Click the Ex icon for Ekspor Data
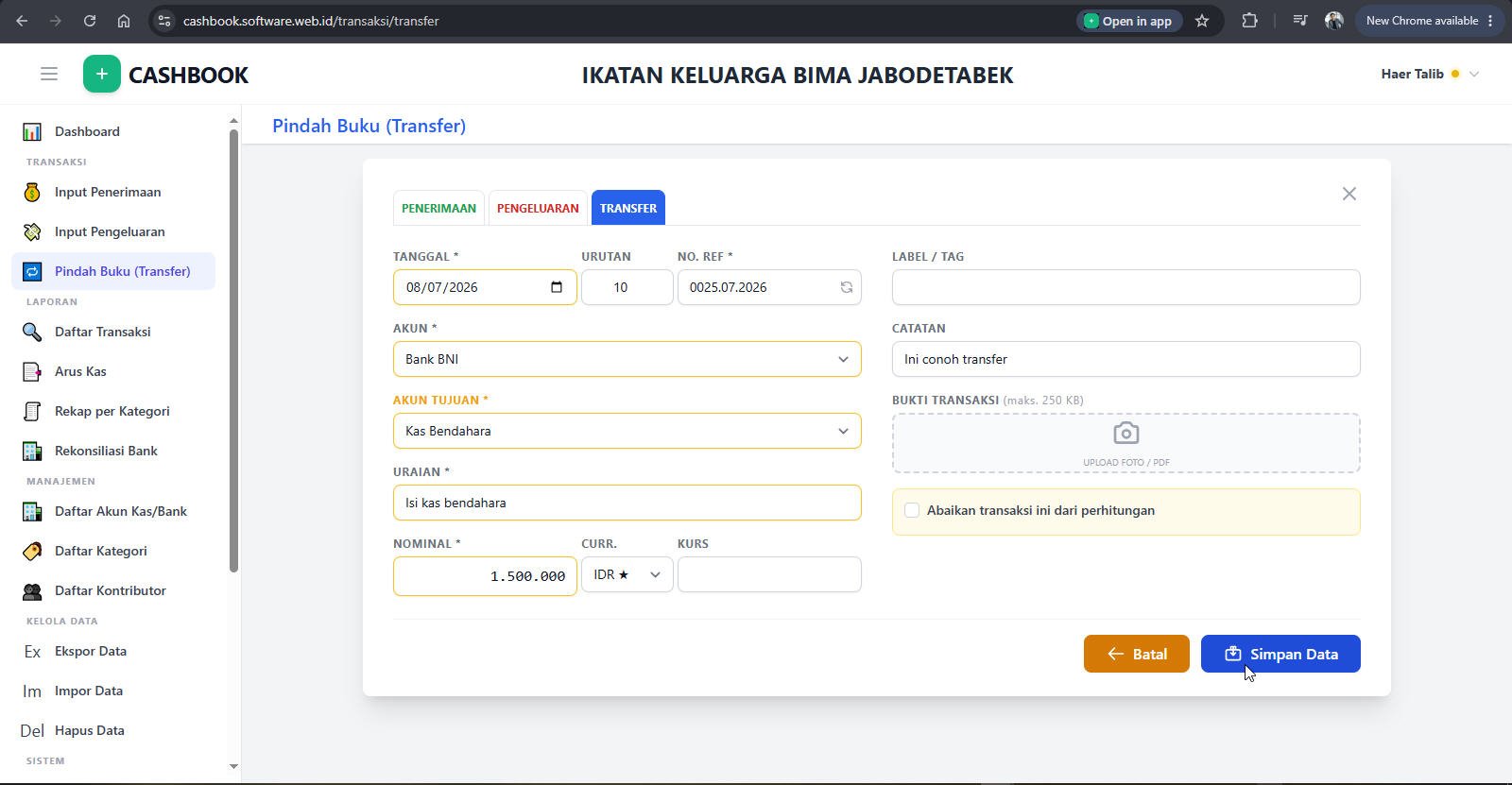Screen dimensions: 1512x785 [x=32, y=651]
